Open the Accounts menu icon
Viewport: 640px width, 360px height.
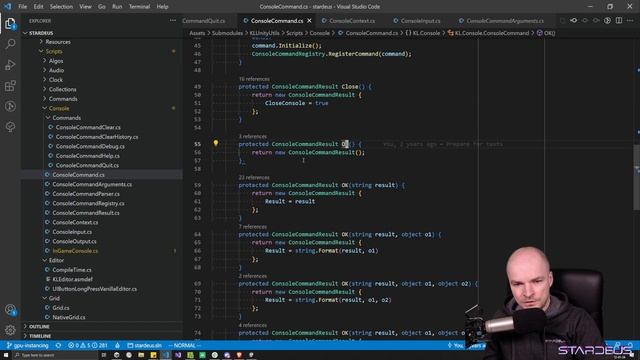10,310
